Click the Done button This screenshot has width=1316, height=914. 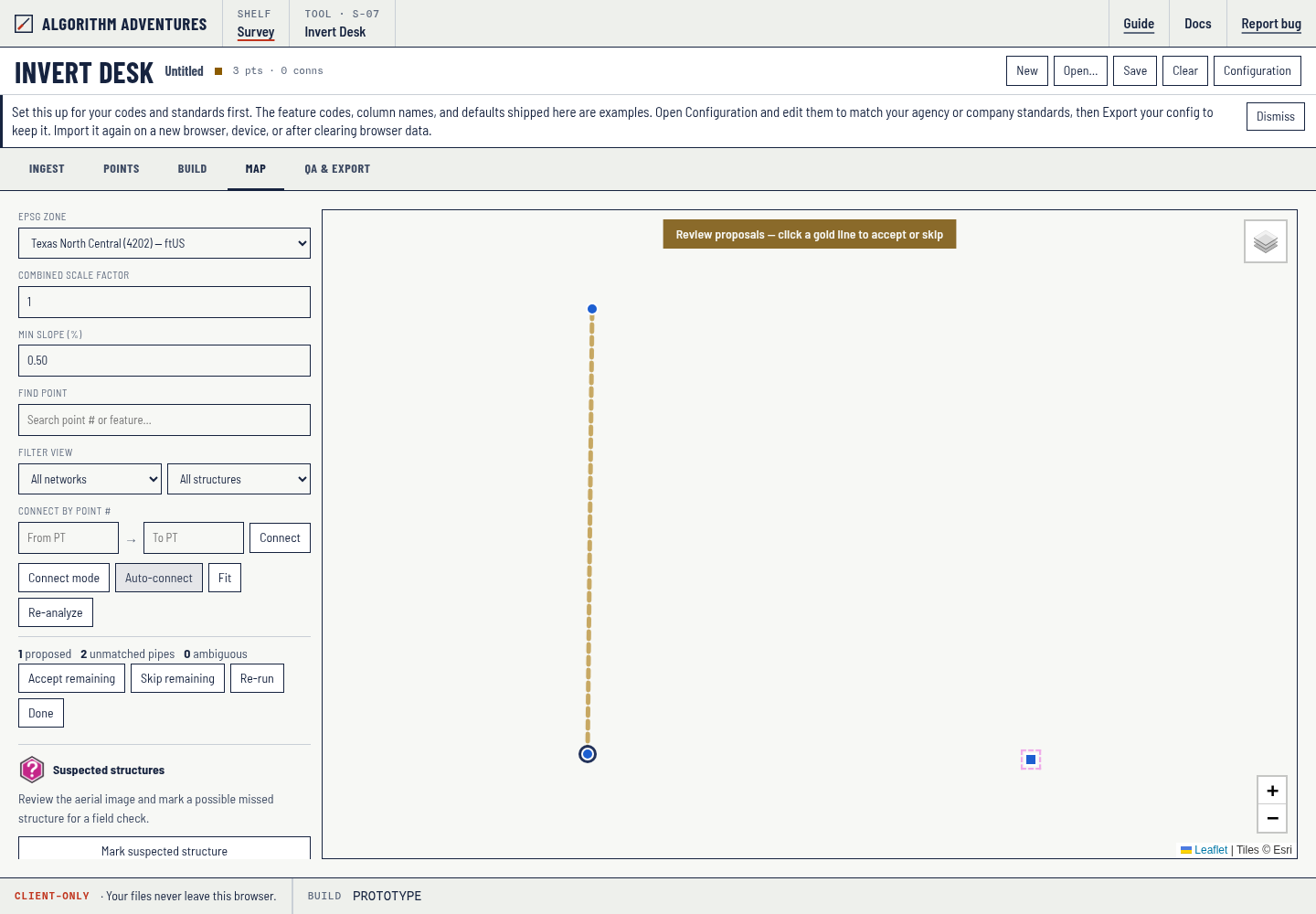pos(41,713)
